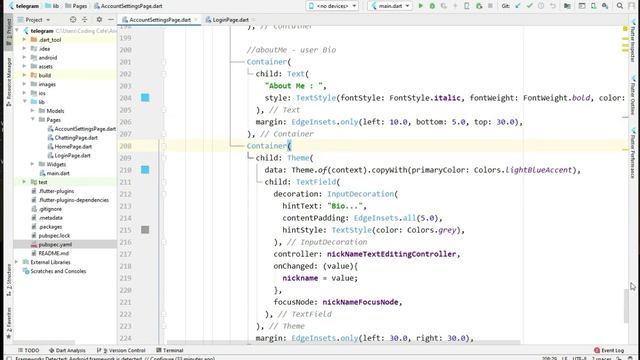Click the editor vertical scrollbar
640x360 pixels.
[x=626, y=305]
